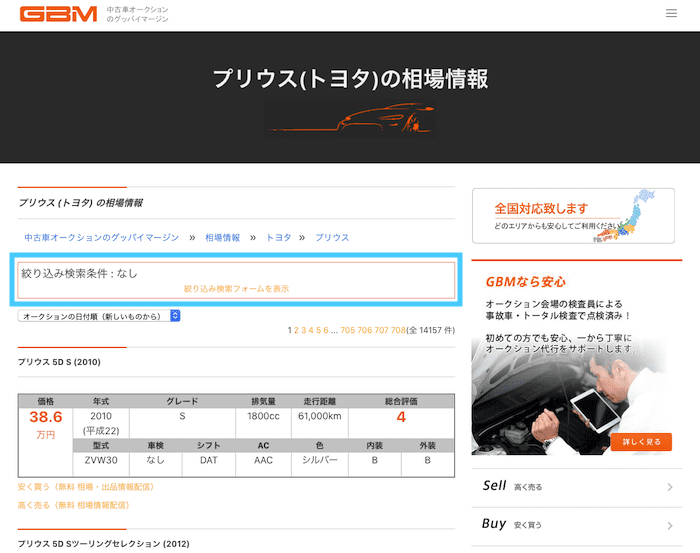Open the オークションの日付順 sort dropdown
The height and width of the screenshot is (553, 700).
[99, 316]
